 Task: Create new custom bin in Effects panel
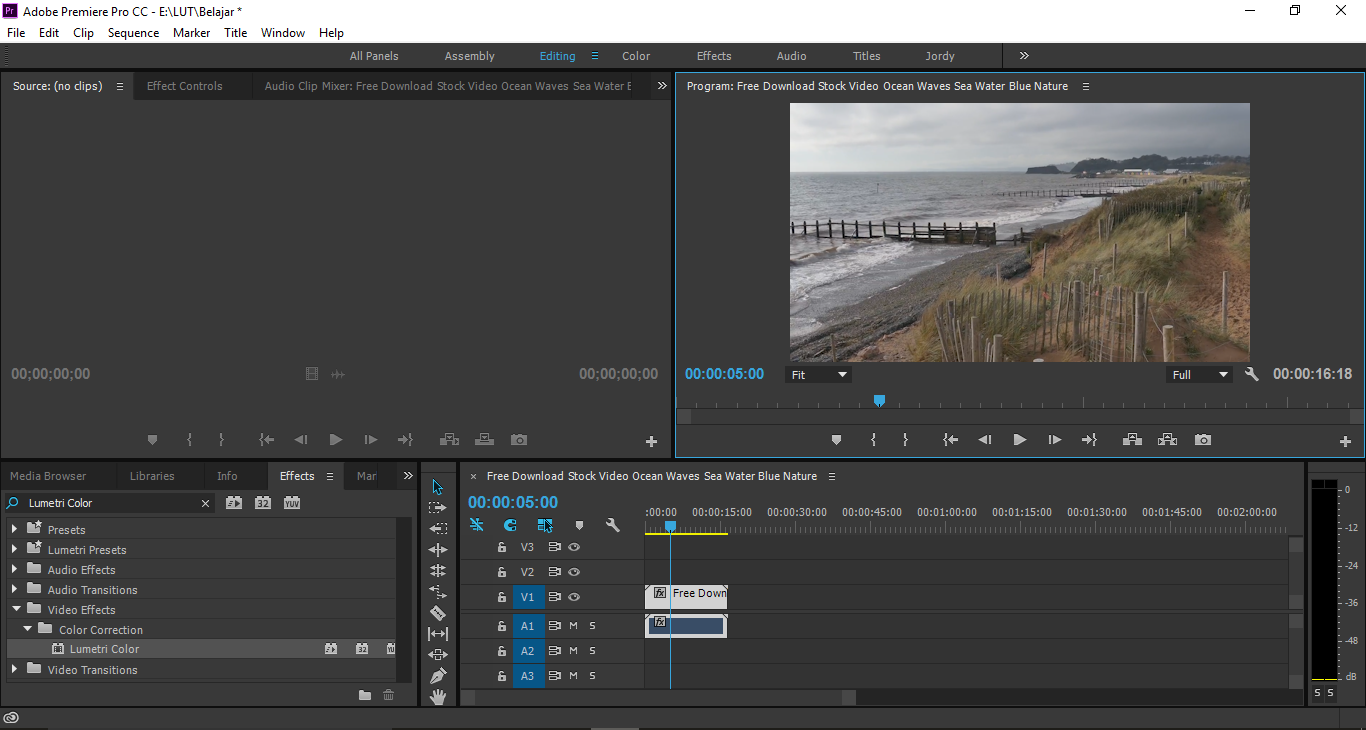[x=365, y=695]
